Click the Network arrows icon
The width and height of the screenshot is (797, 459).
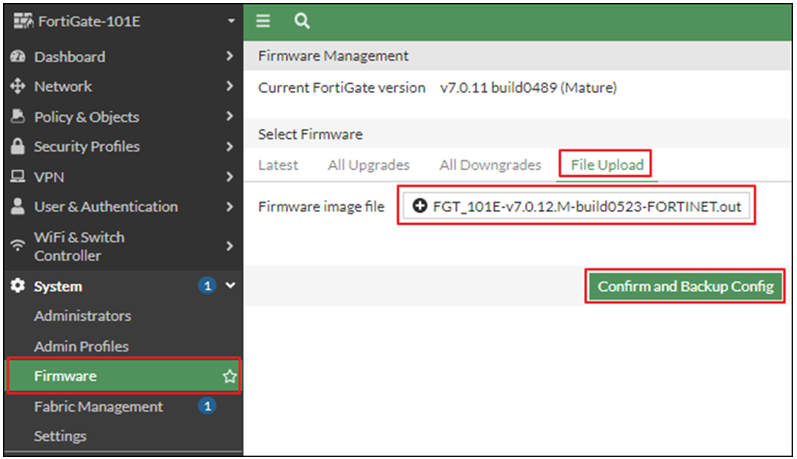coord(18,86)
